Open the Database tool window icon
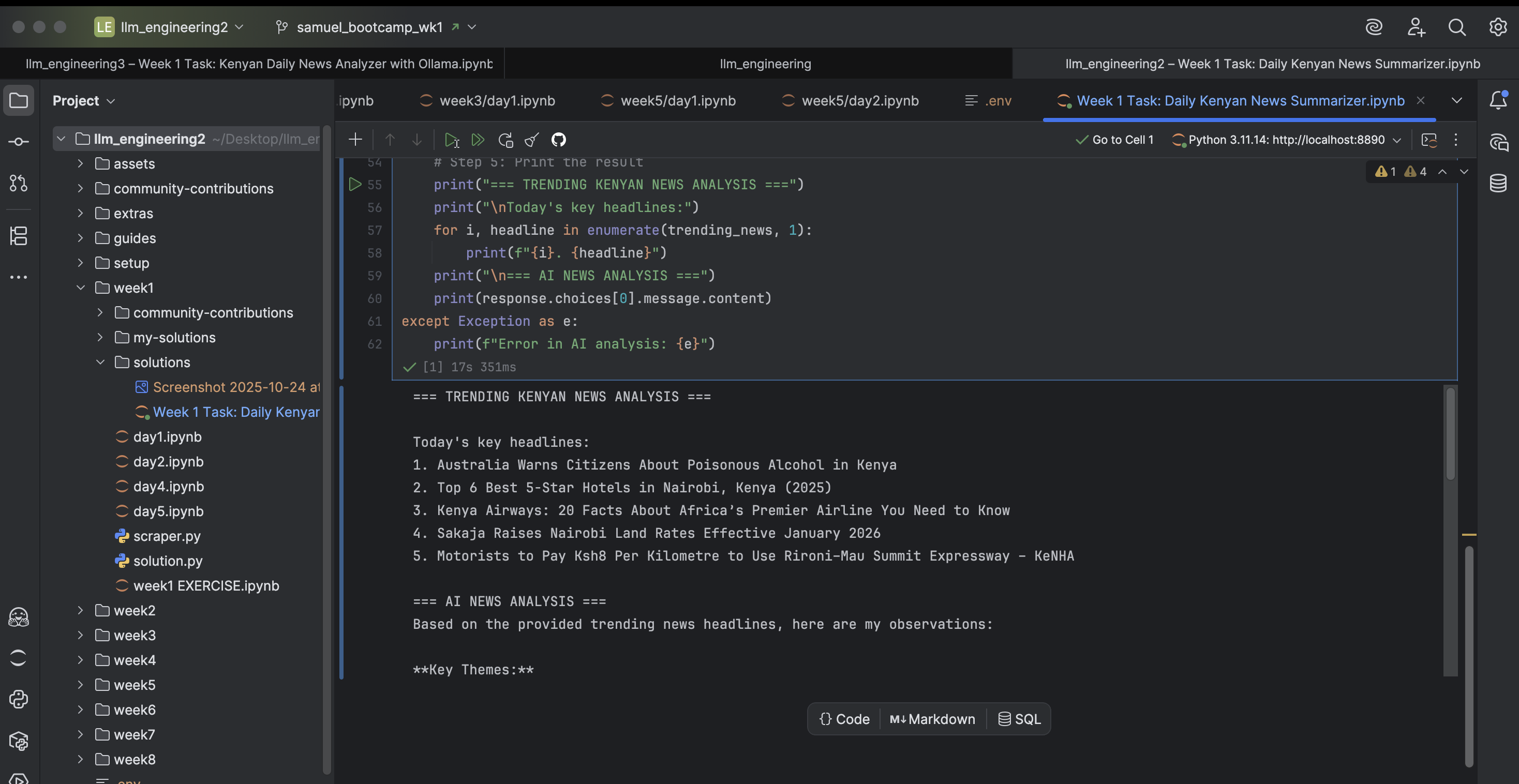The image size is (1519, 784). point(1498,183)
